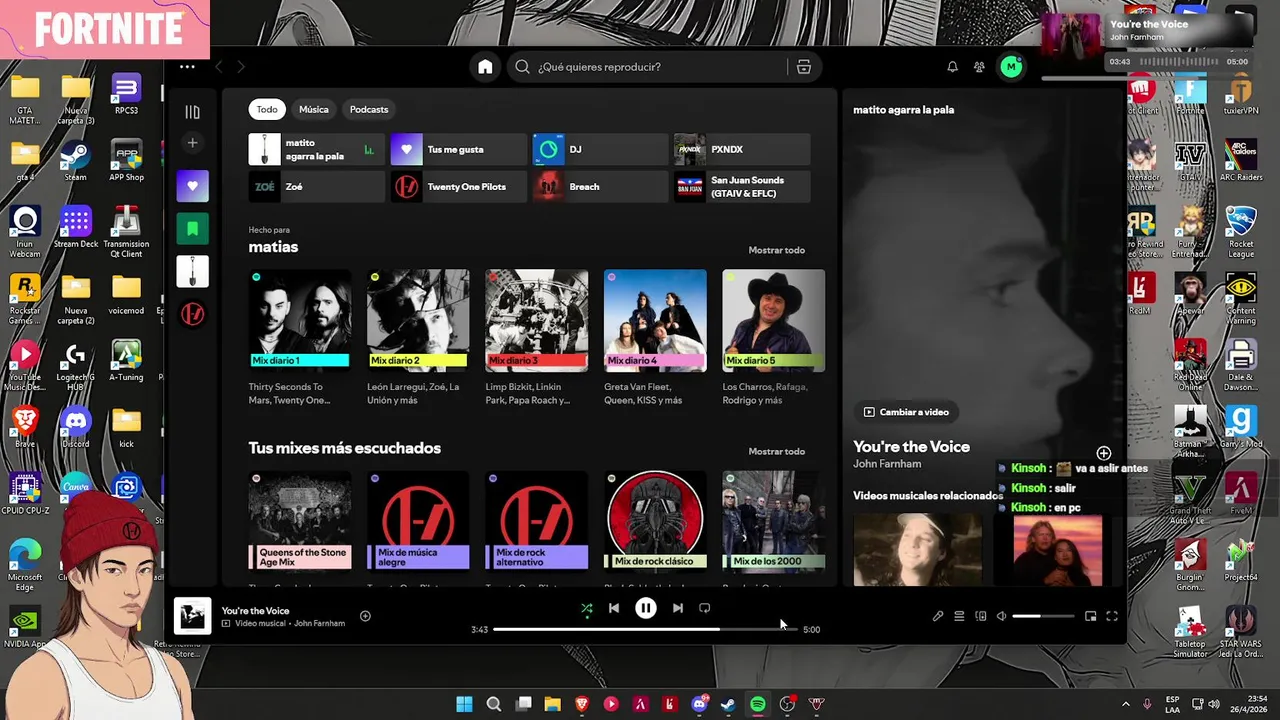Select the Música filter tab
The width and height of the screenshot is (1280, 720).
coord(314,109)
